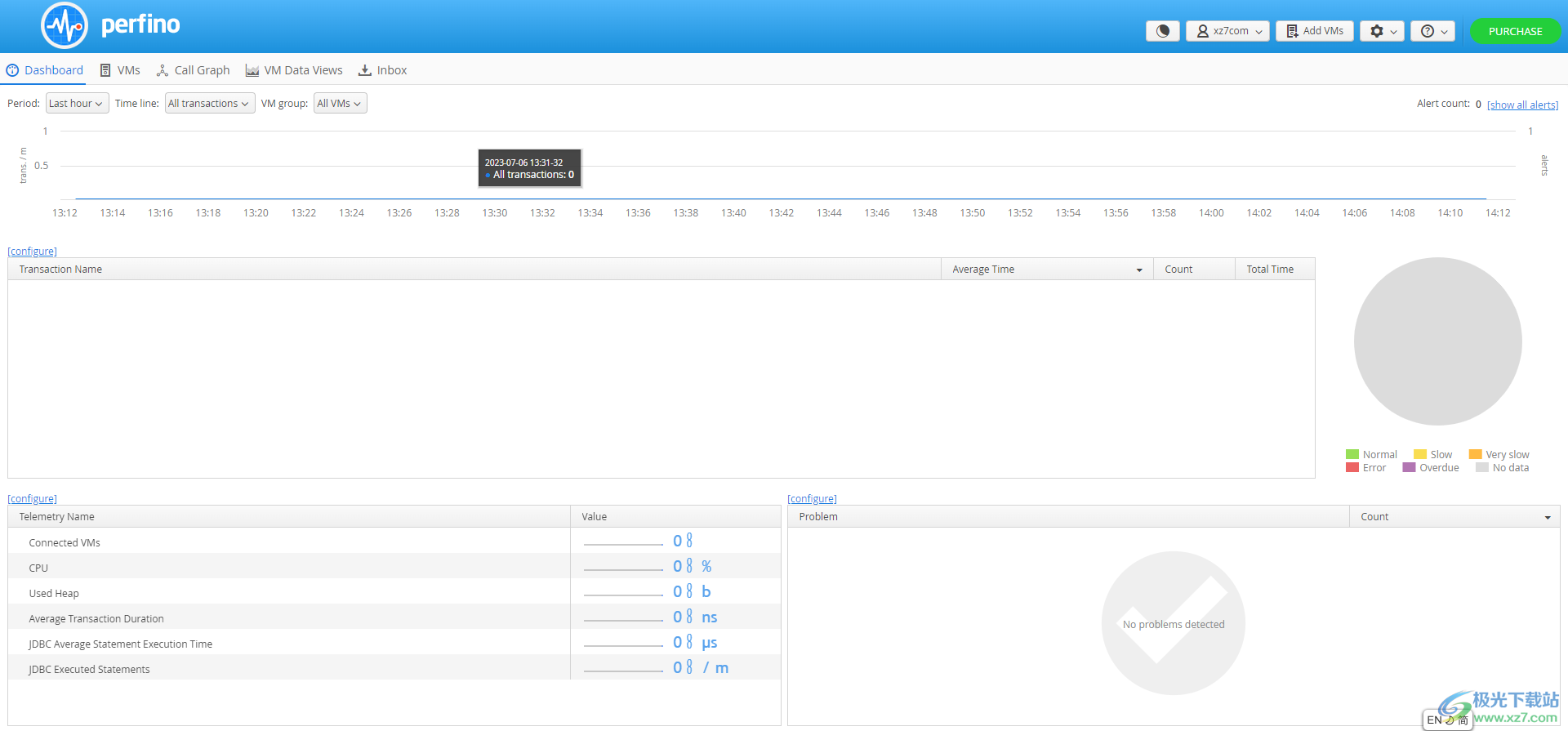Select the Used Heap telemetry row
This screenshot has height=731, width=1568.
[394, 593]
